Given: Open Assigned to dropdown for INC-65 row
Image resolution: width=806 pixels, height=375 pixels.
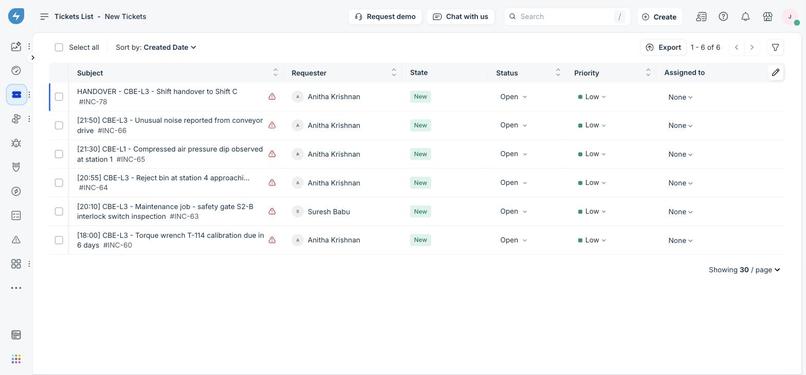Looking at the screenshot, I should pos(680,154).
